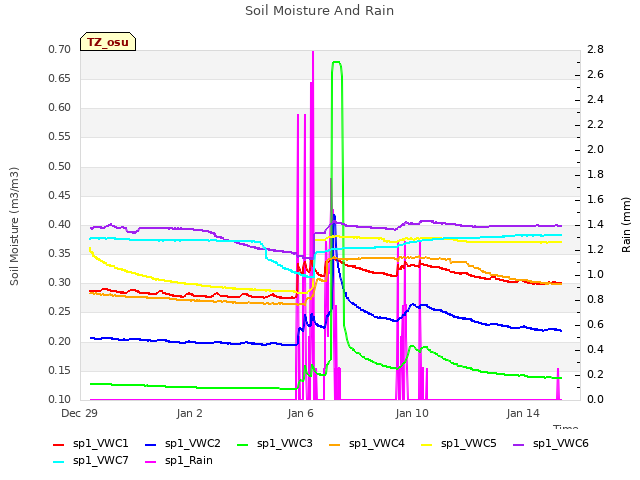Click the Jan 6 x-axis date label
Screen dimensions: 640x480
pos(300,413)
